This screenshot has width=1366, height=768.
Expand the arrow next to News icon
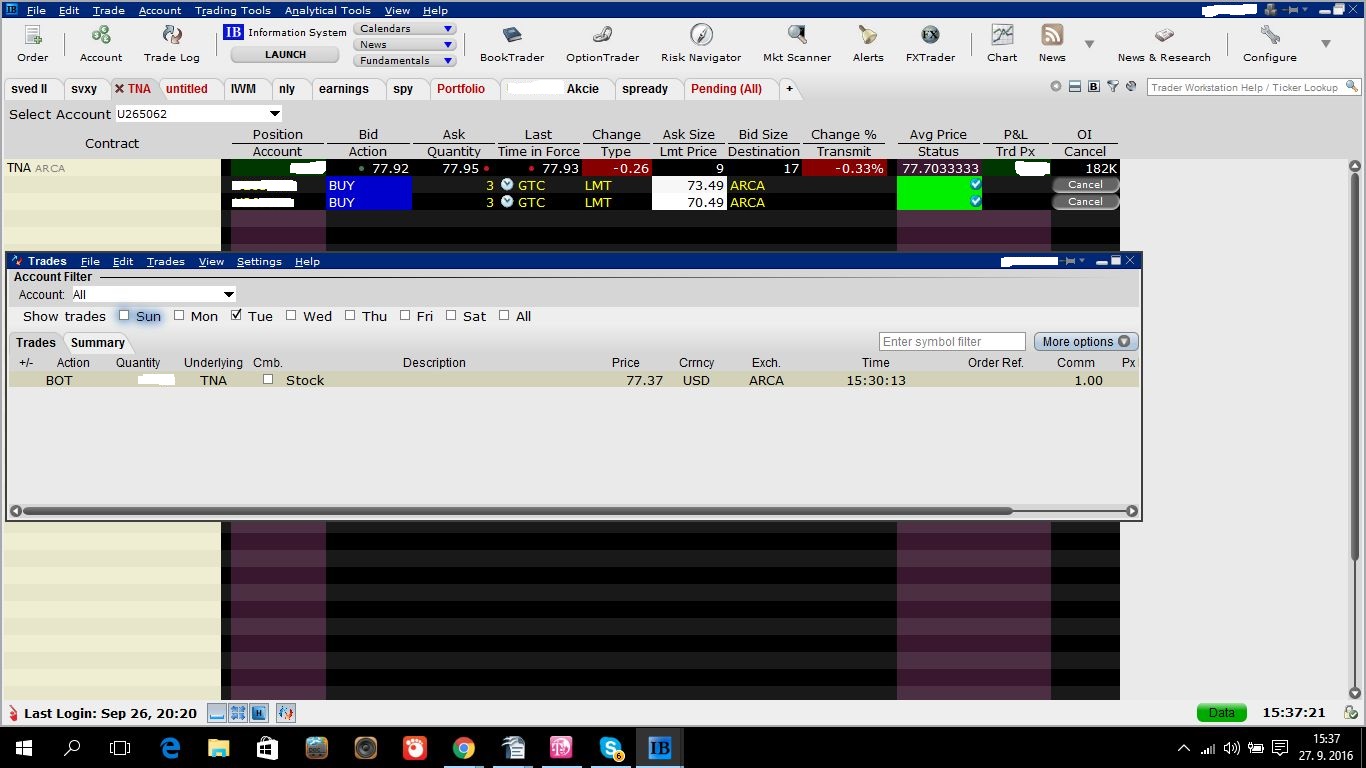click(x=1089, y=44)
